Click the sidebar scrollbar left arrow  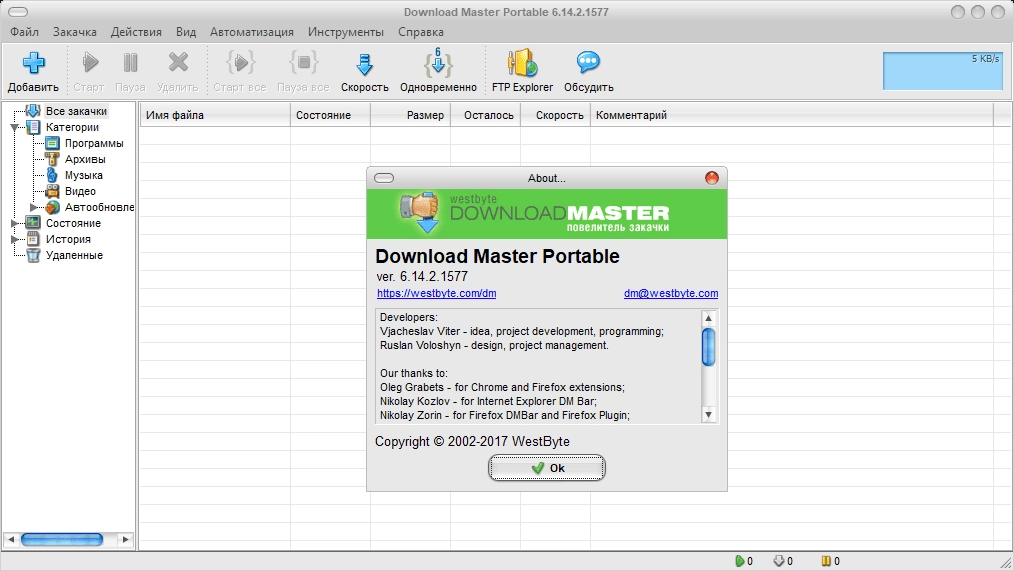tap(10, 539)
